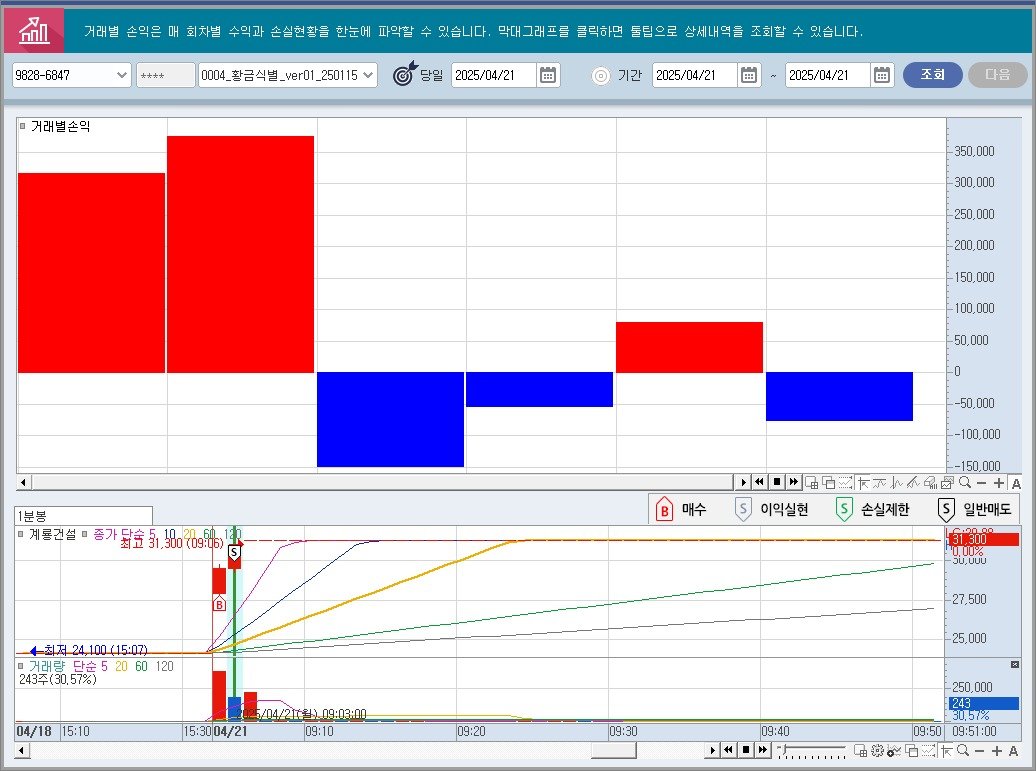This screenshot has height=771, width=1036.
Task: Stop the candle chart playback
Action: 745,751
